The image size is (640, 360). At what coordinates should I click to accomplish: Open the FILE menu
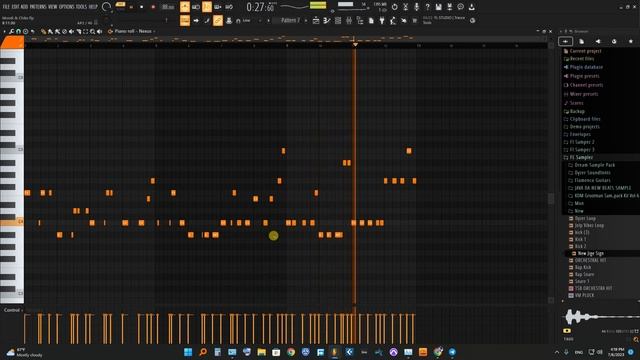pos(6,7)
